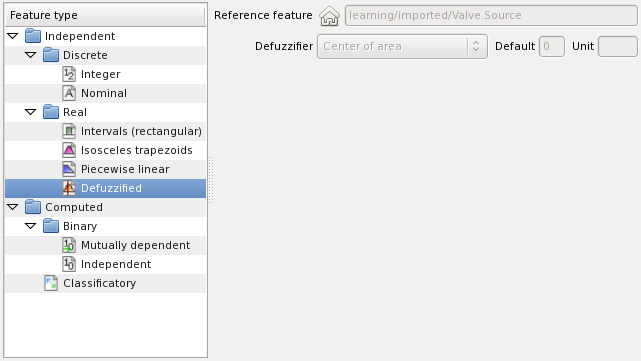Click the Defuzzified feature icon

pos(69,188)
